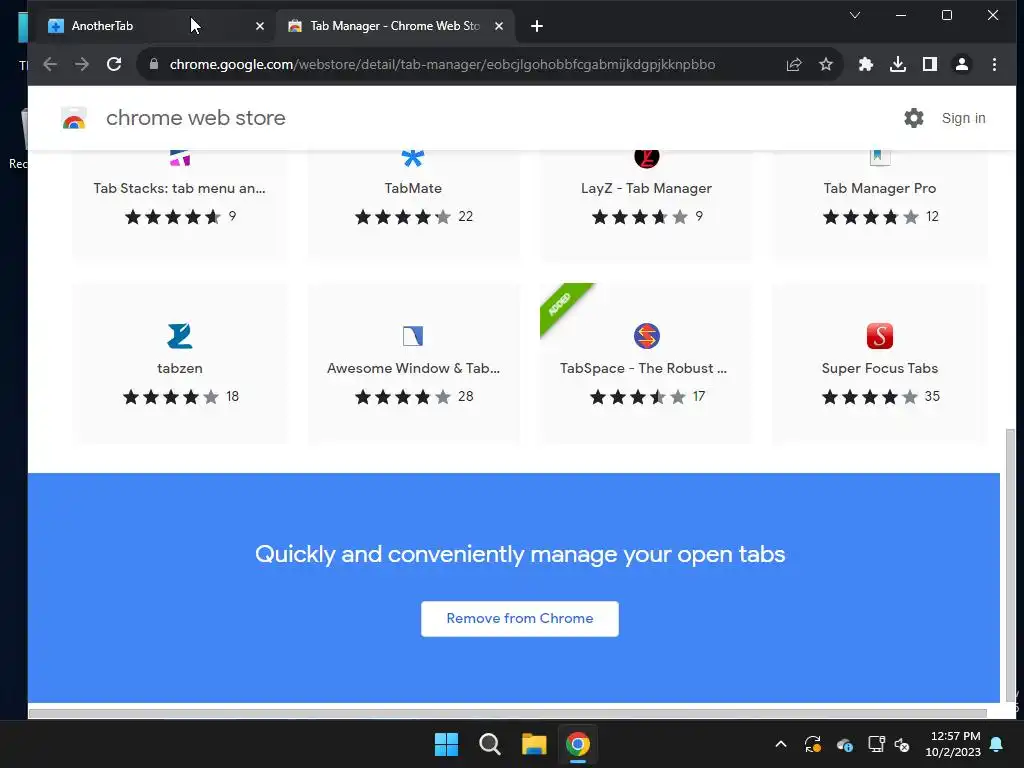
Task: Toggle the Chrome side panel
Action: (930, 64)
